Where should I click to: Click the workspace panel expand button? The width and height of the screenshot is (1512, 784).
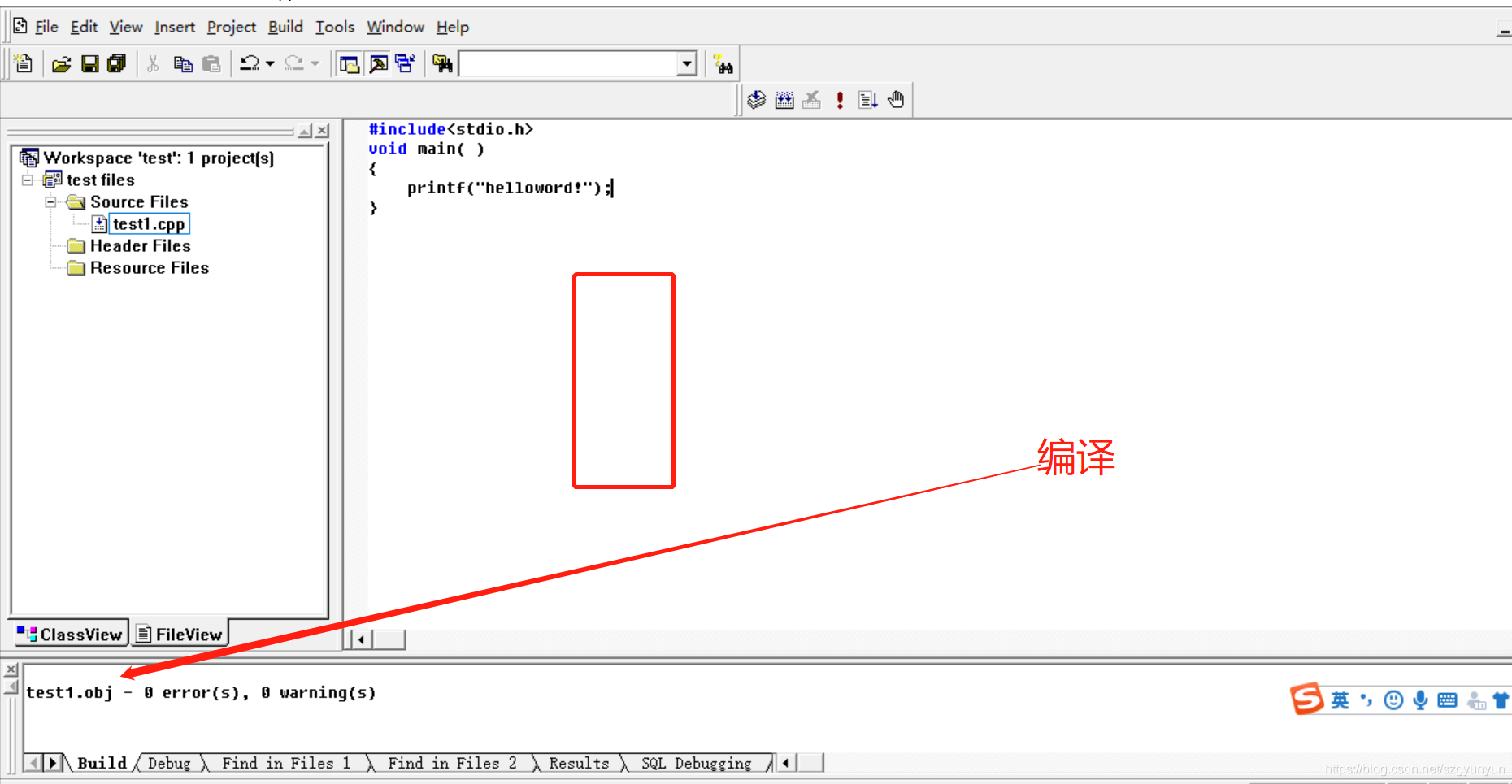click(x=305, y=131)
